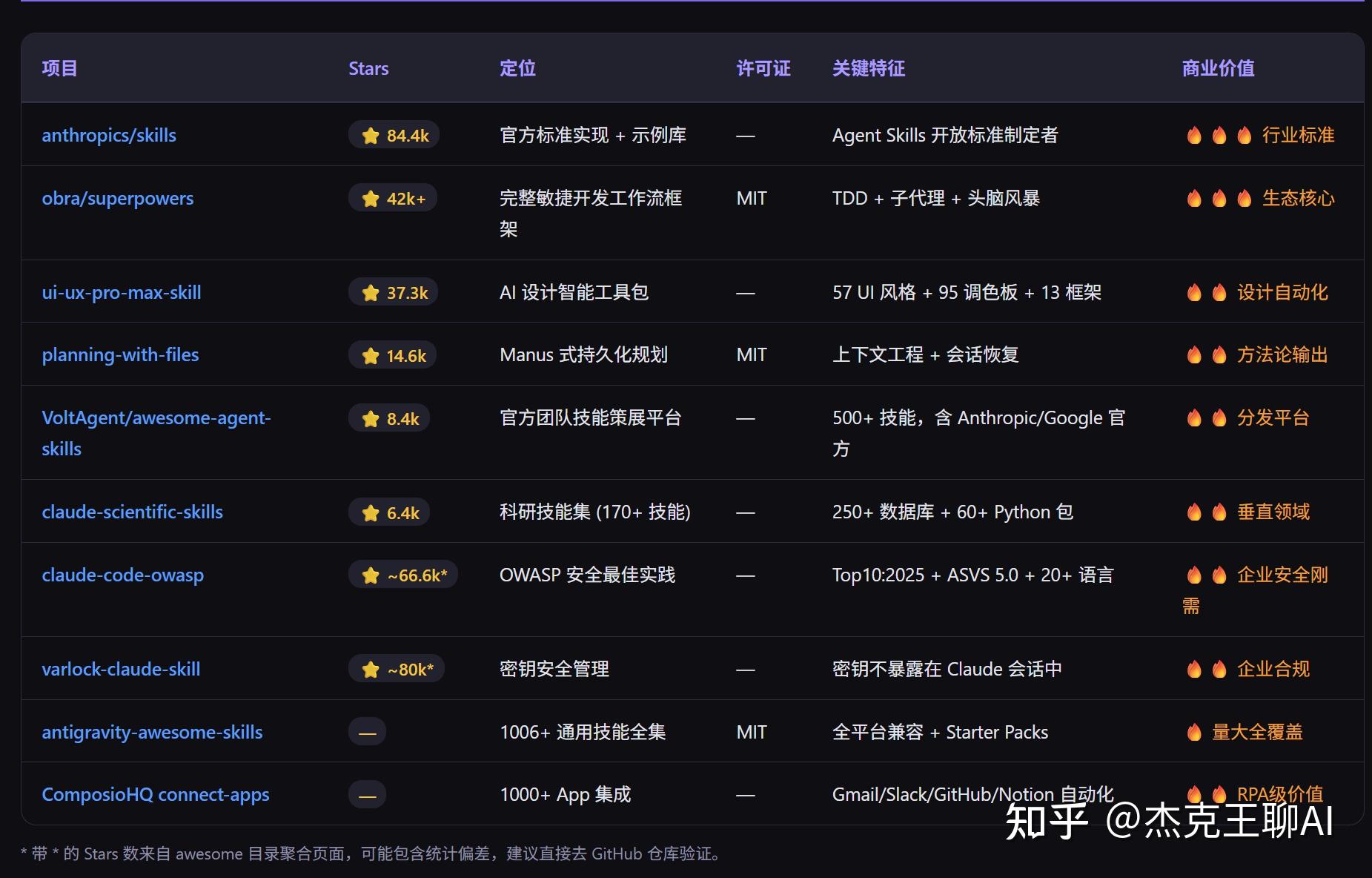This screenshot has width=1372, height=878.
Task: Open the ComposioHQ connect-apps link
Action: 156,794
